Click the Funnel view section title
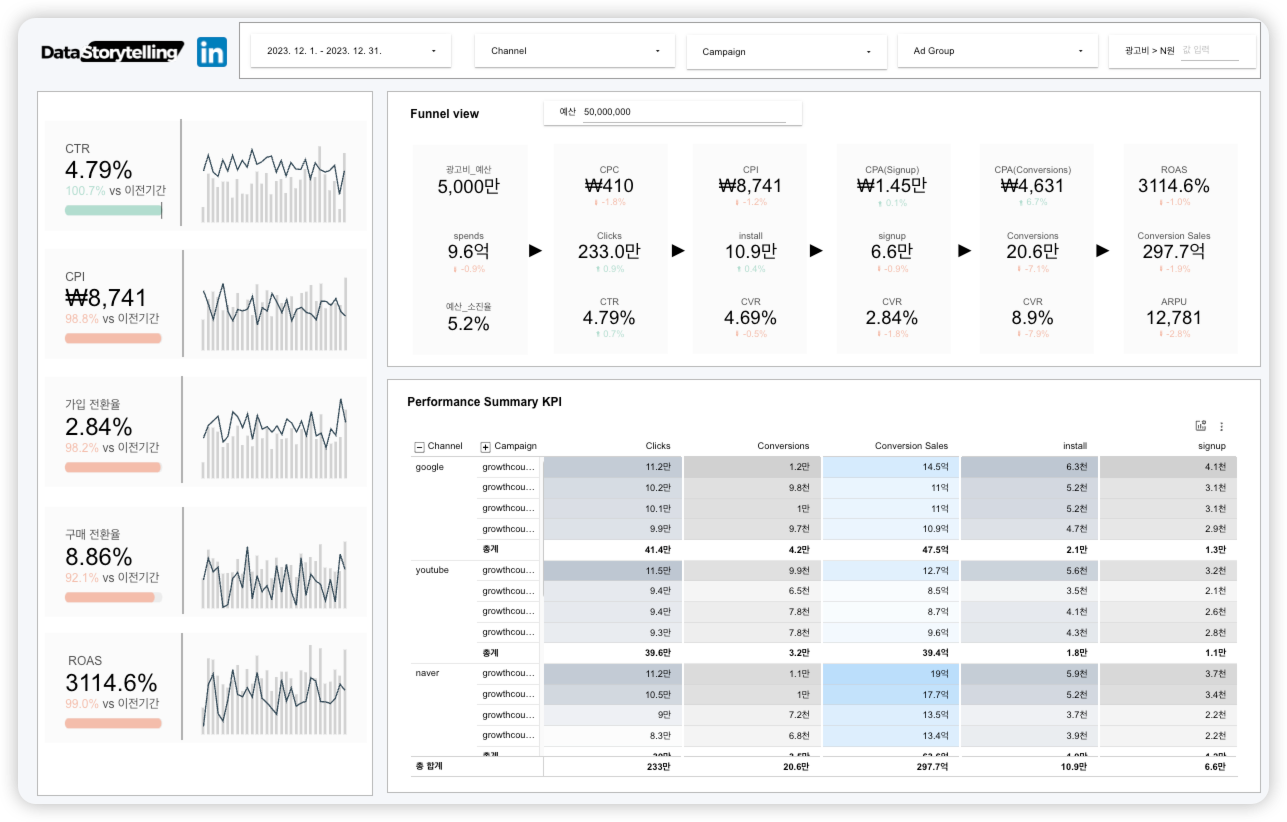1287x822 pixels. 444,114
